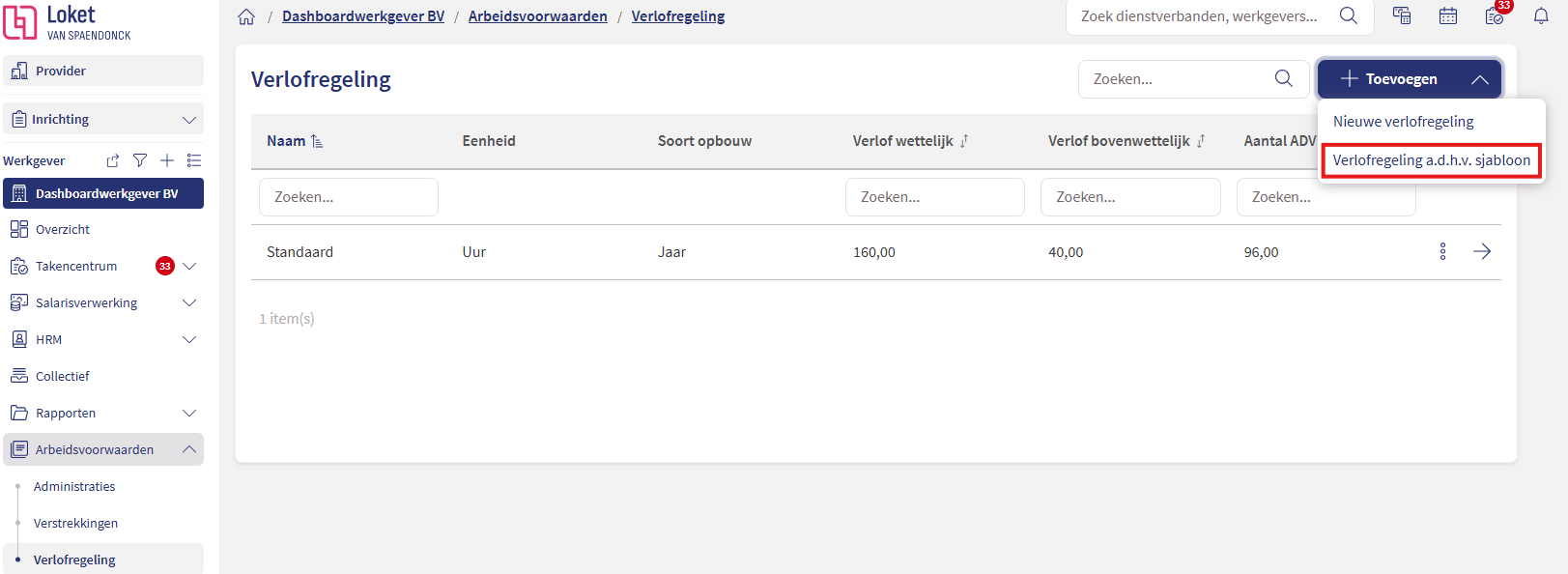Click the werkgever filter funnel icon
The image size is (1568, 574).
[x=140, y=160]
